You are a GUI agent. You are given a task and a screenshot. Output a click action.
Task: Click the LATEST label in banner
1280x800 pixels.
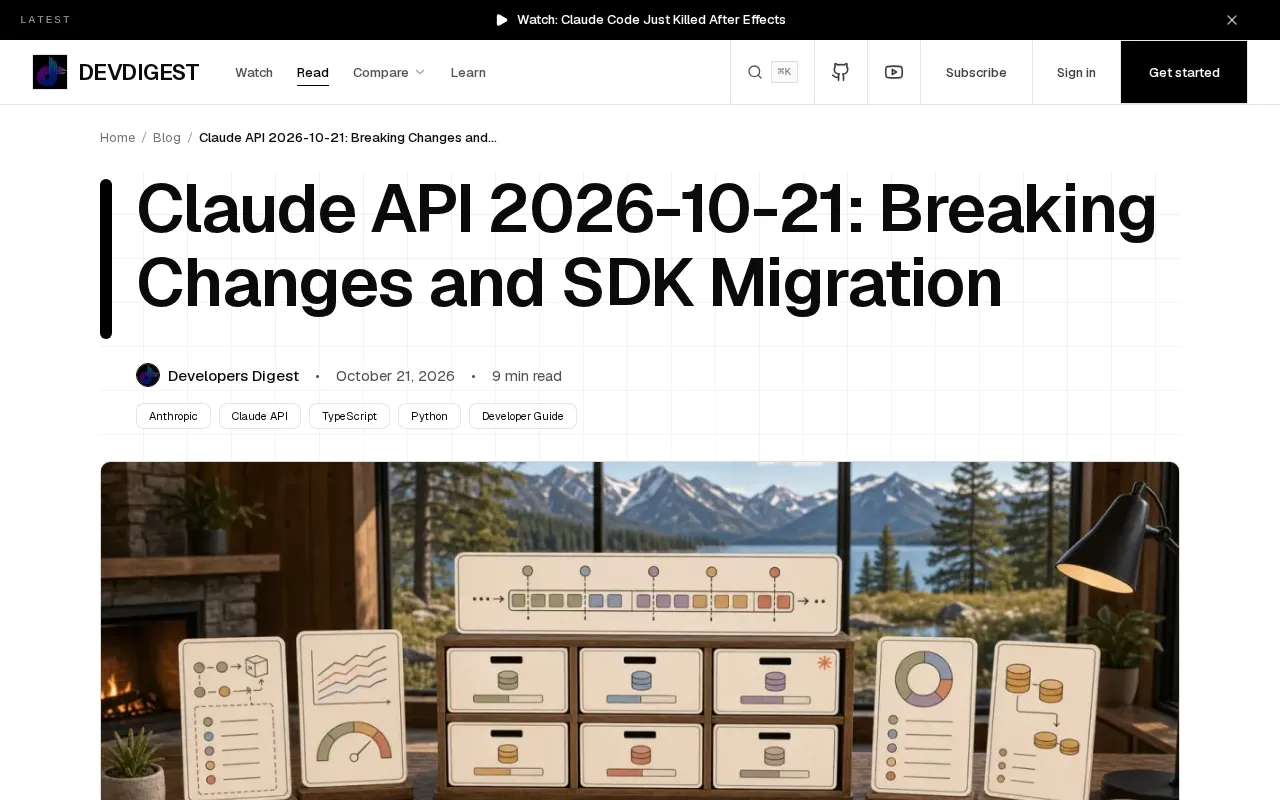(46, 20)
